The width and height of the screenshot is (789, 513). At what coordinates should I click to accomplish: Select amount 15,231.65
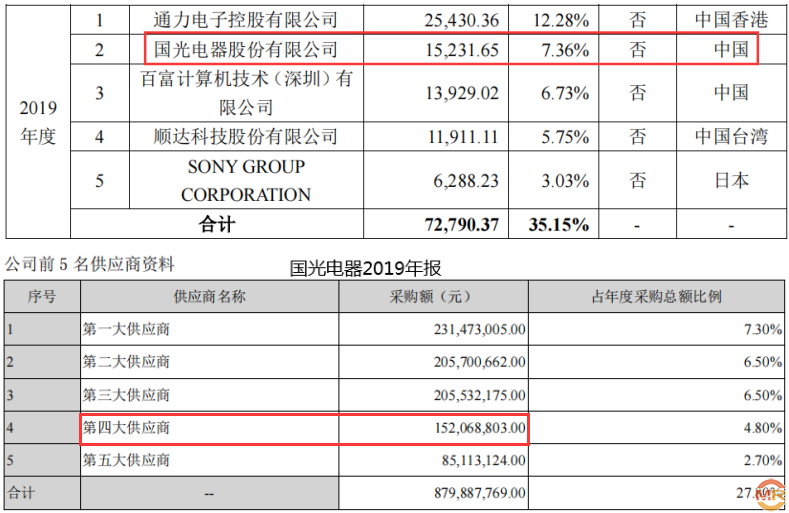click(x=462, y=50)
